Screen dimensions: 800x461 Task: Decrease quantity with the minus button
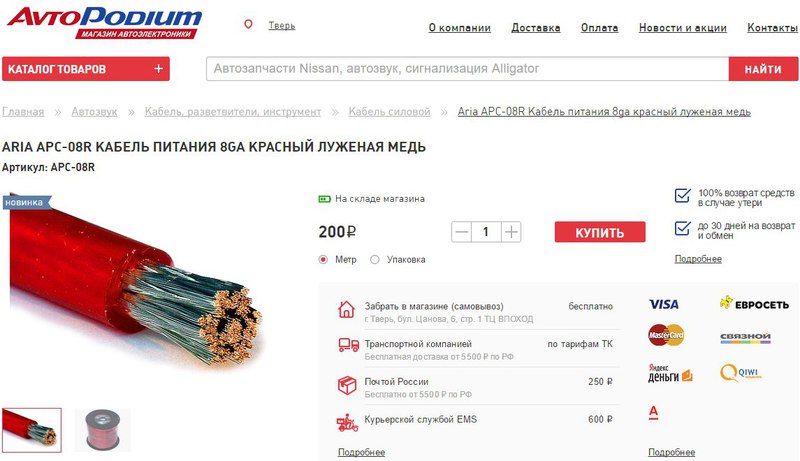click(x=461, y=232)
